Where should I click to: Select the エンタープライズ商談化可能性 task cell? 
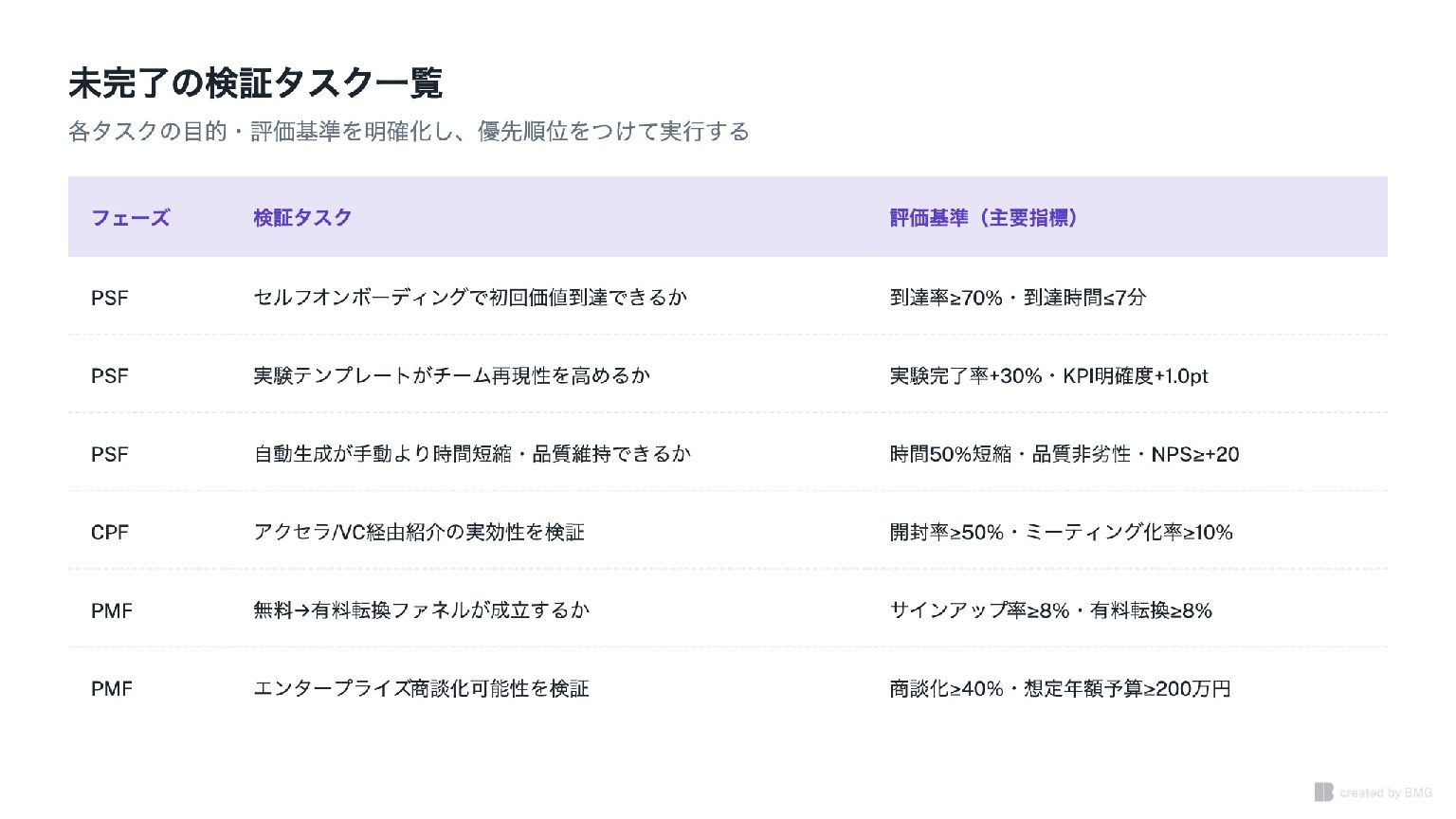[421, 689]
